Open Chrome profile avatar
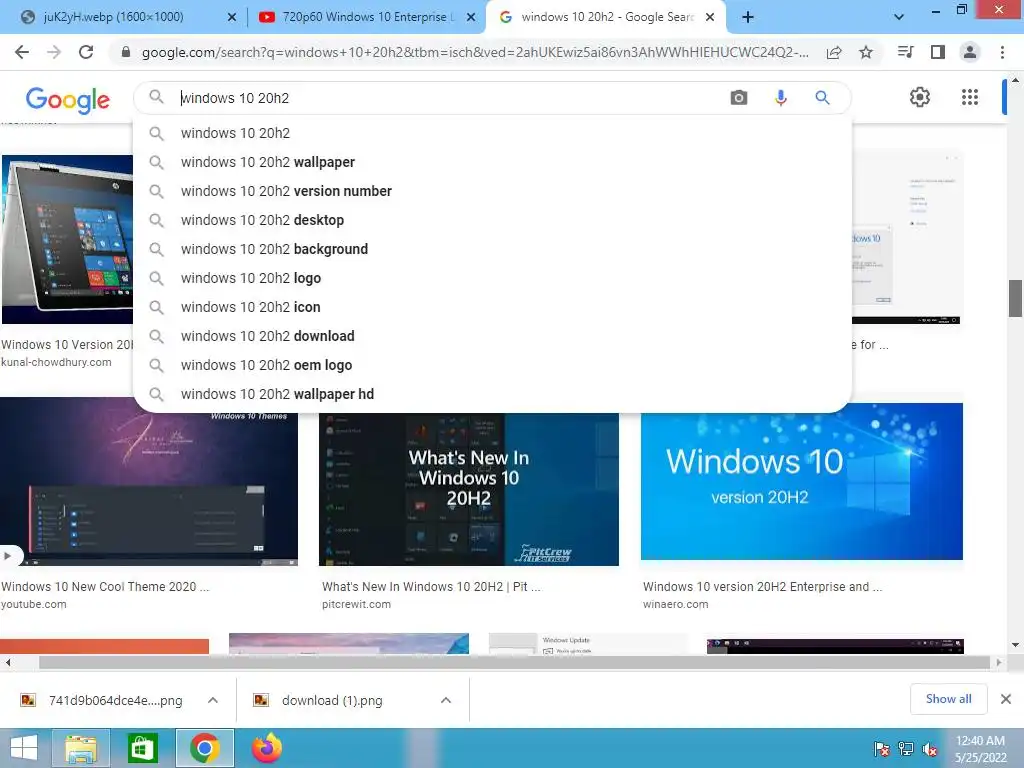 970,52
